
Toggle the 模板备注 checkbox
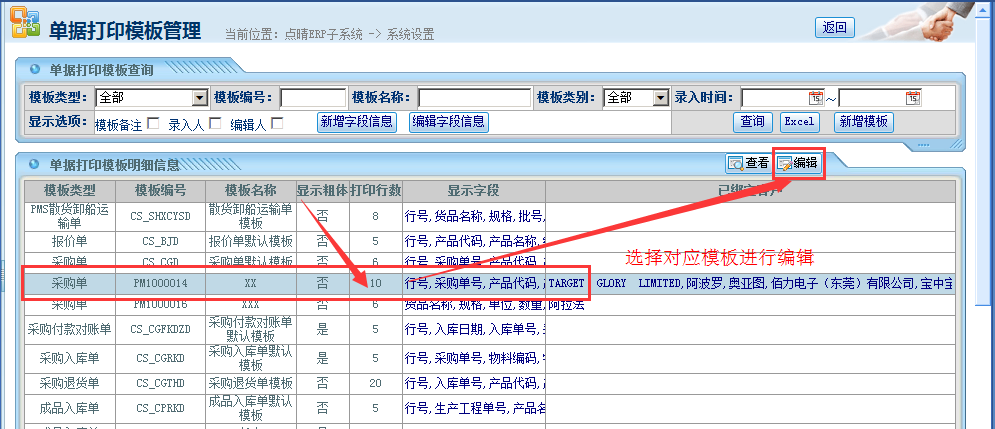153,123
